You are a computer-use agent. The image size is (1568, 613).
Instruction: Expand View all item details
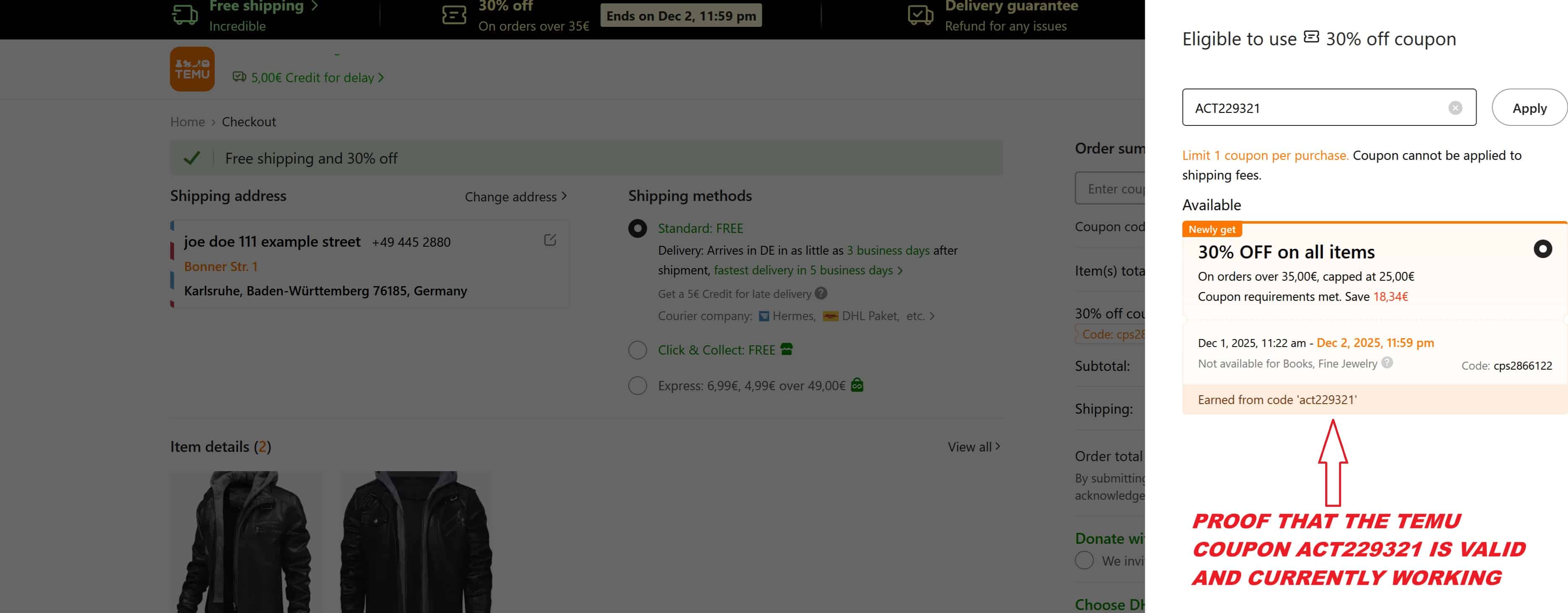click(973, 447)
